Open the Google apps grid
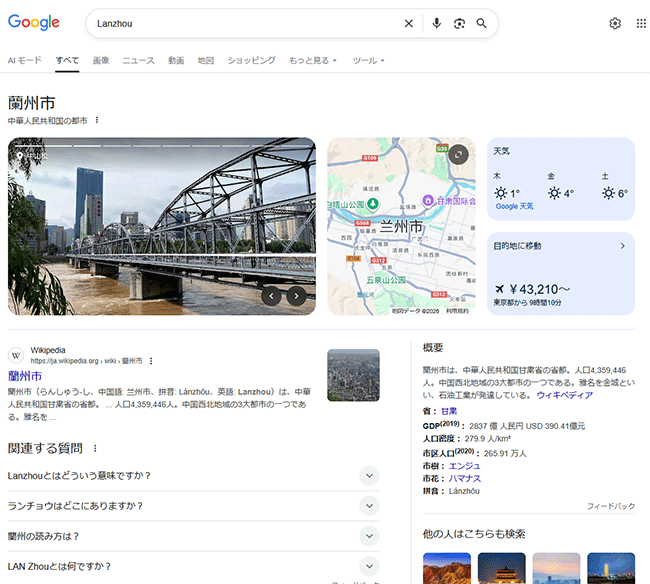Screen dimensions: 650x584 click(641, 24)
